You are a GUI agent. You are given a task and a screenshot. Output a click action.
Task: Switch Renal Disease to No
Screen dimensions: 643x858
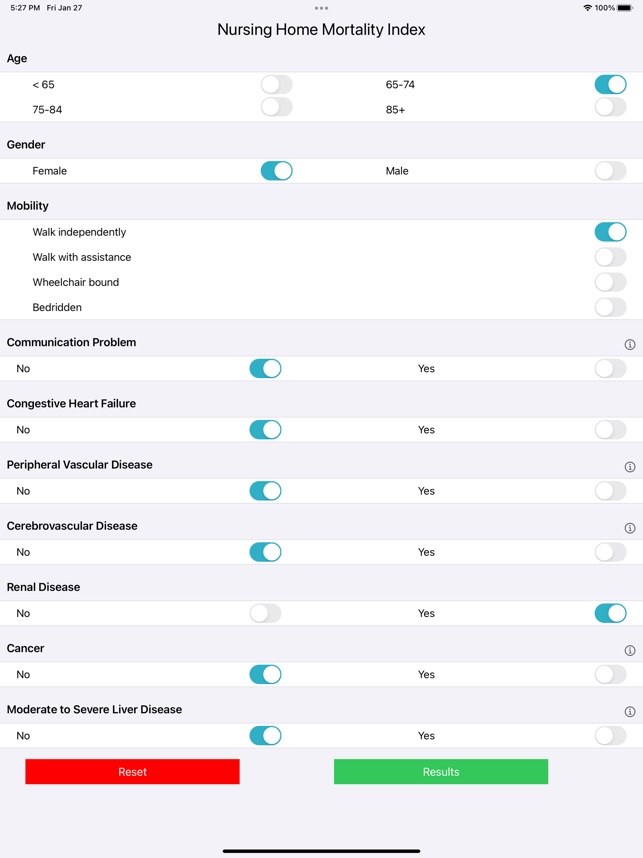pyautogui.click(x=266, y=613)
